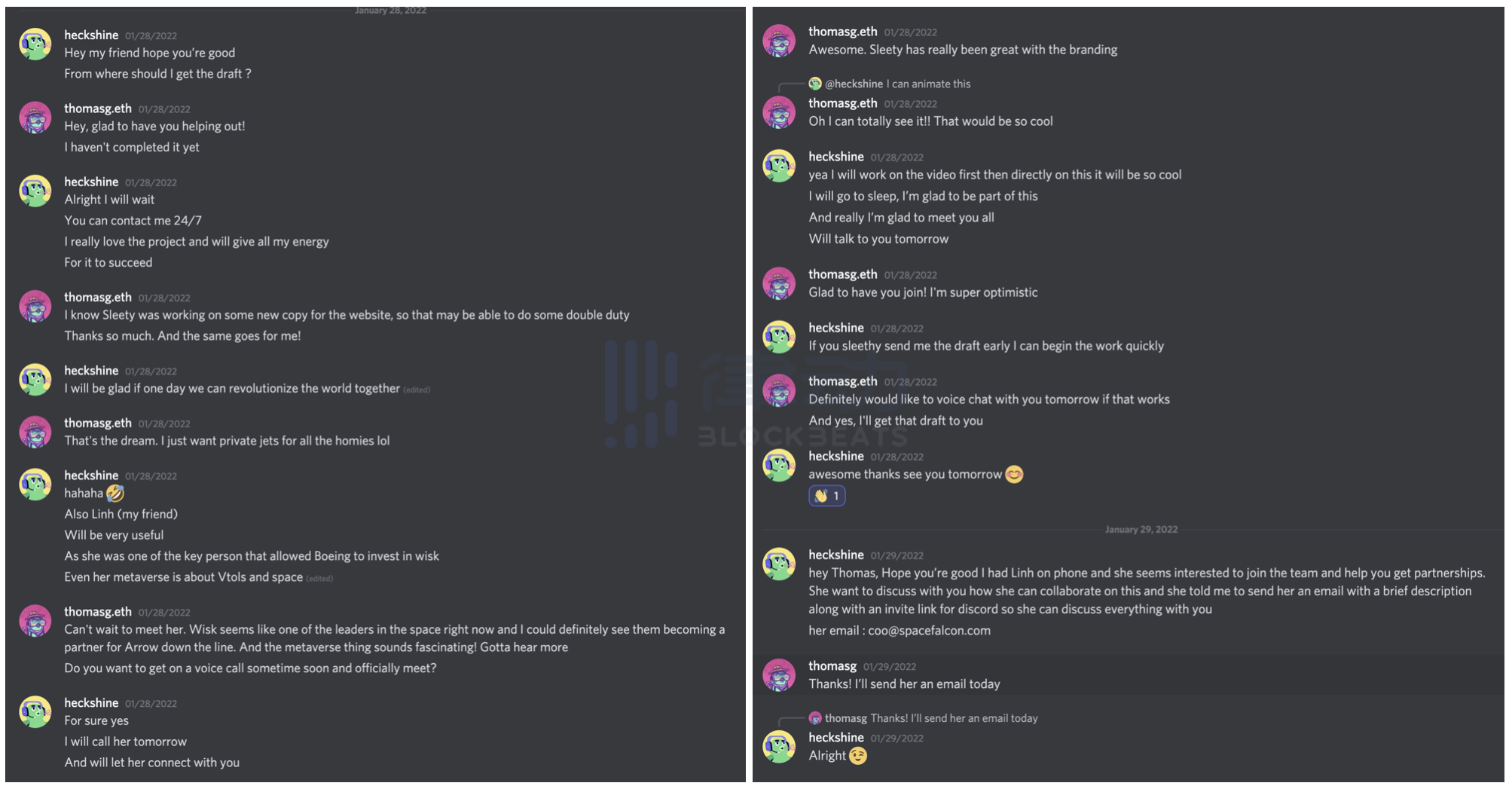Toggle the waving hand reaction with count 1
This screenshot has width=1512, height=789.
point(826,496)
